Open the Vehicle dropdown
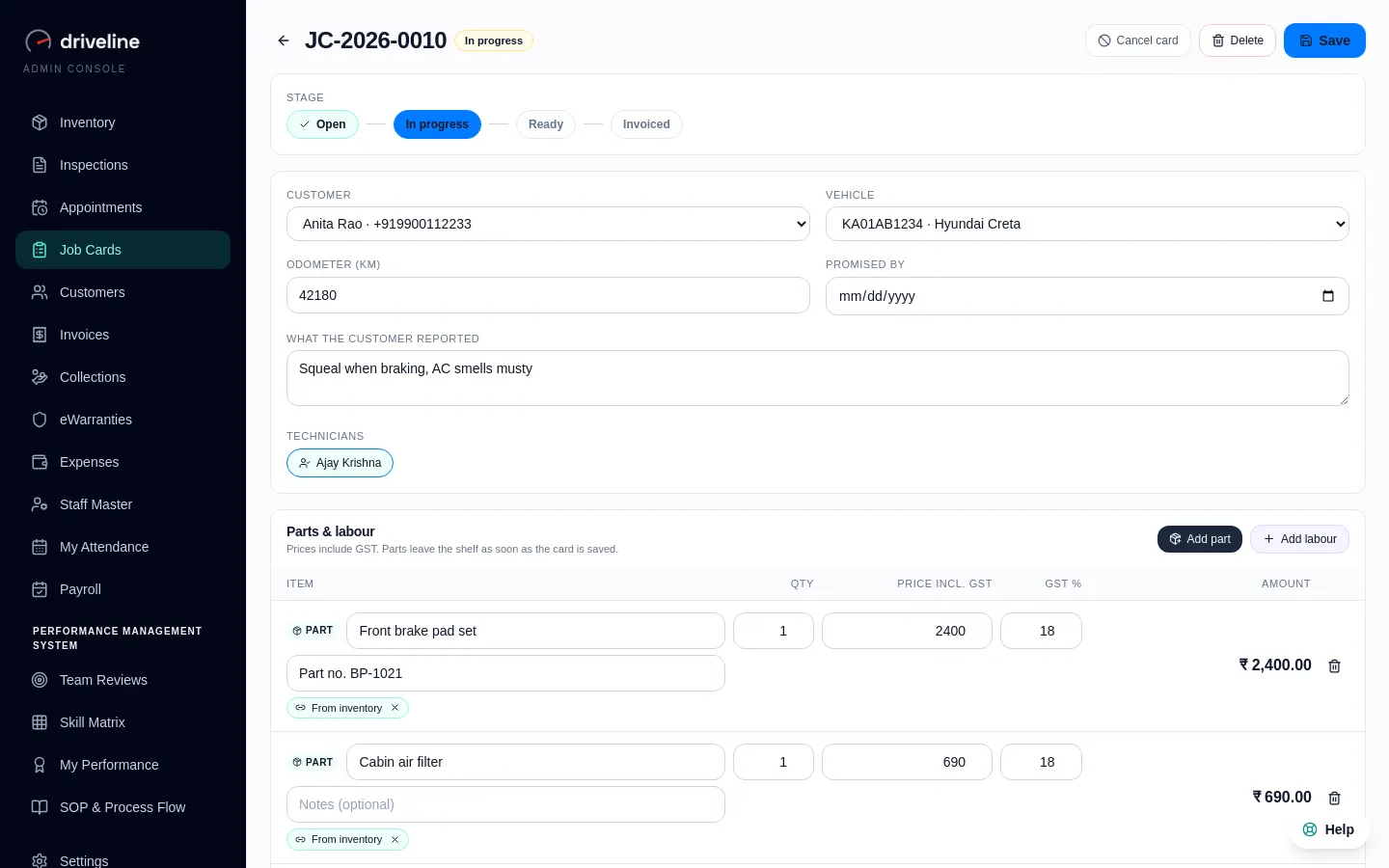 pos(1087,224)
